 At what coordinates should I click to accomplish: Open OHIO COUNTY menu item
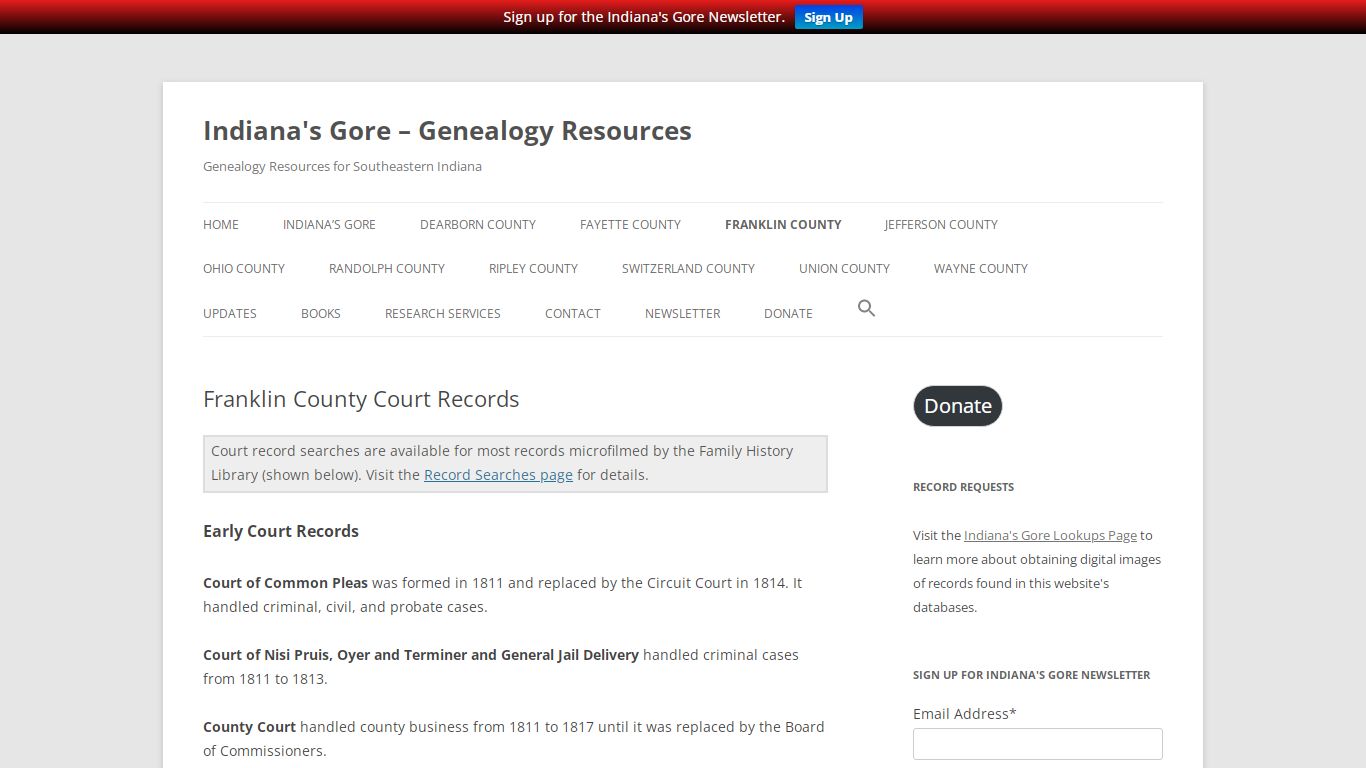click(x=244, y=269)
